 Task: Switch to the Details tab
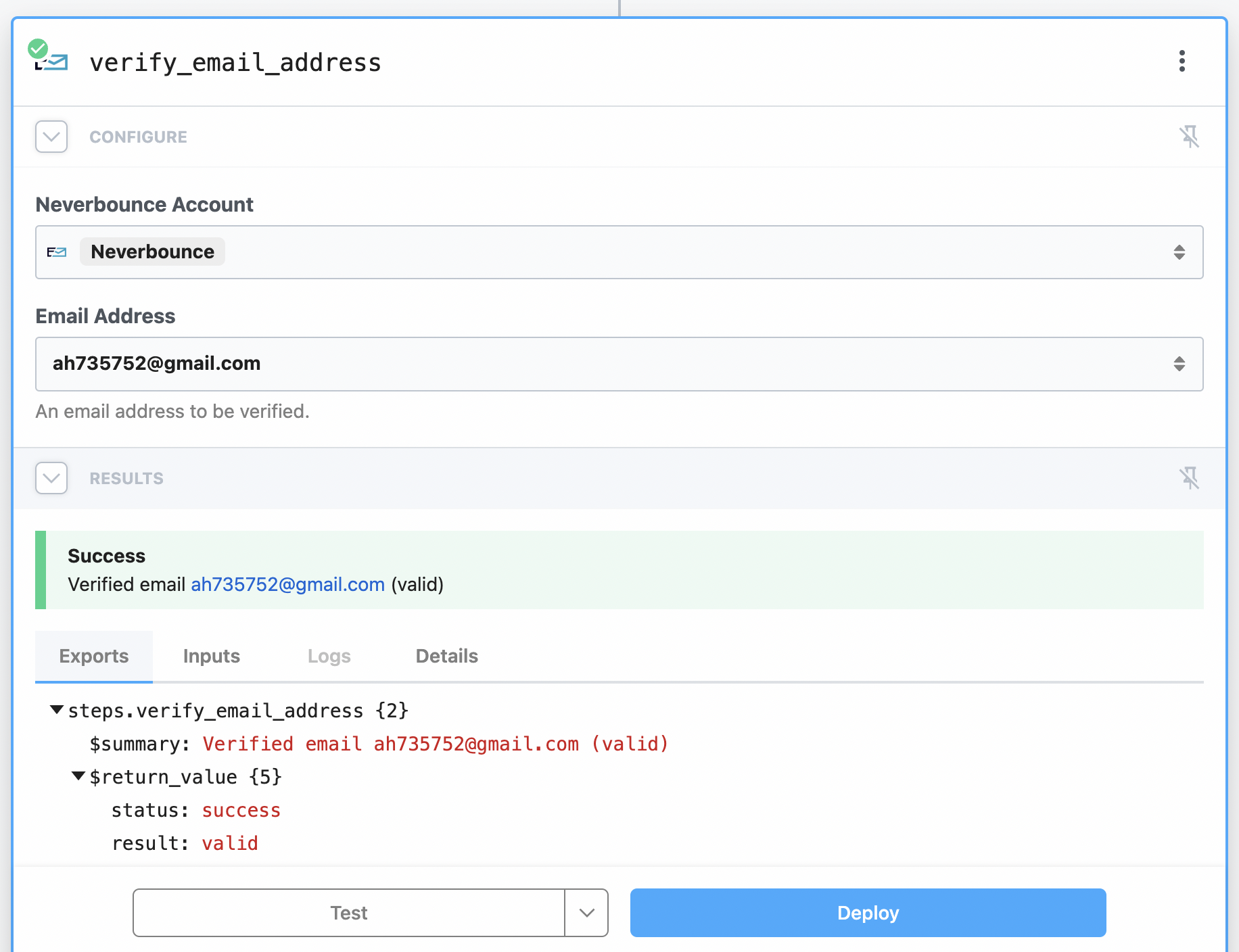point(446,656)
